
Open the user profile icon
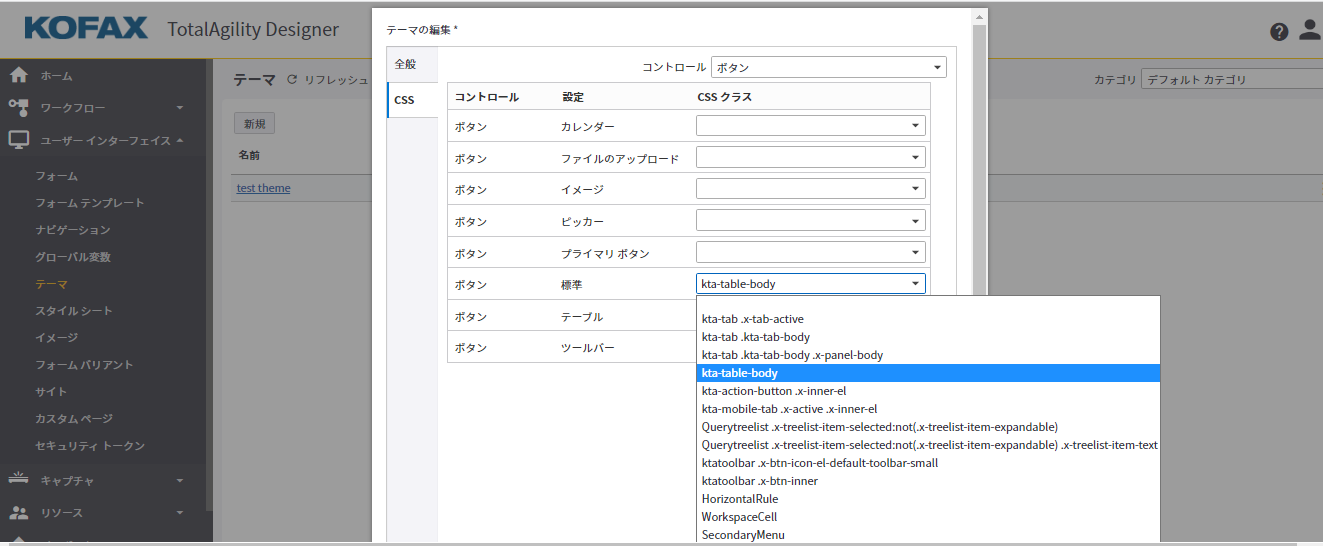(1310, 30)
